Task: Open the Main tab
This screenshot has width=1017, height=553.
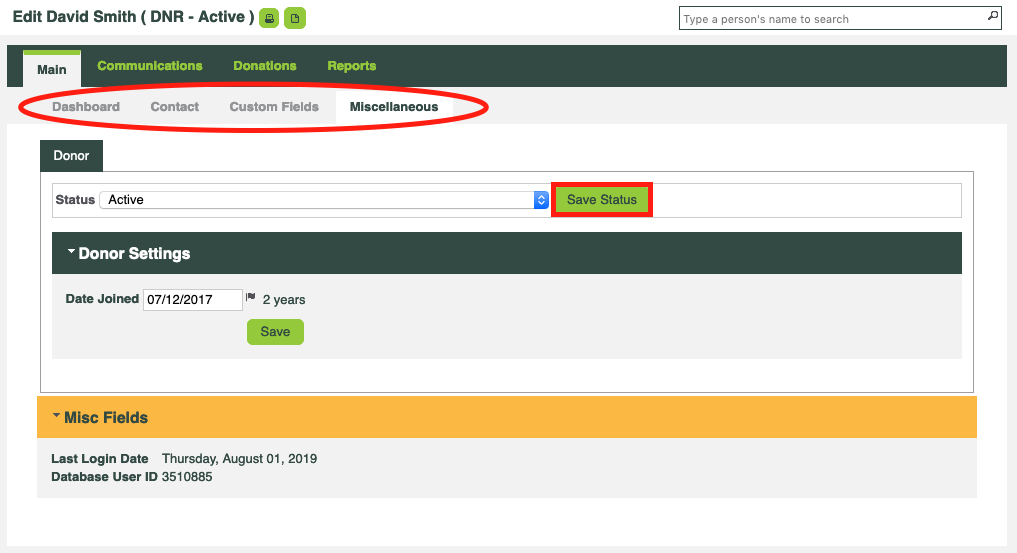Action: 52,69
